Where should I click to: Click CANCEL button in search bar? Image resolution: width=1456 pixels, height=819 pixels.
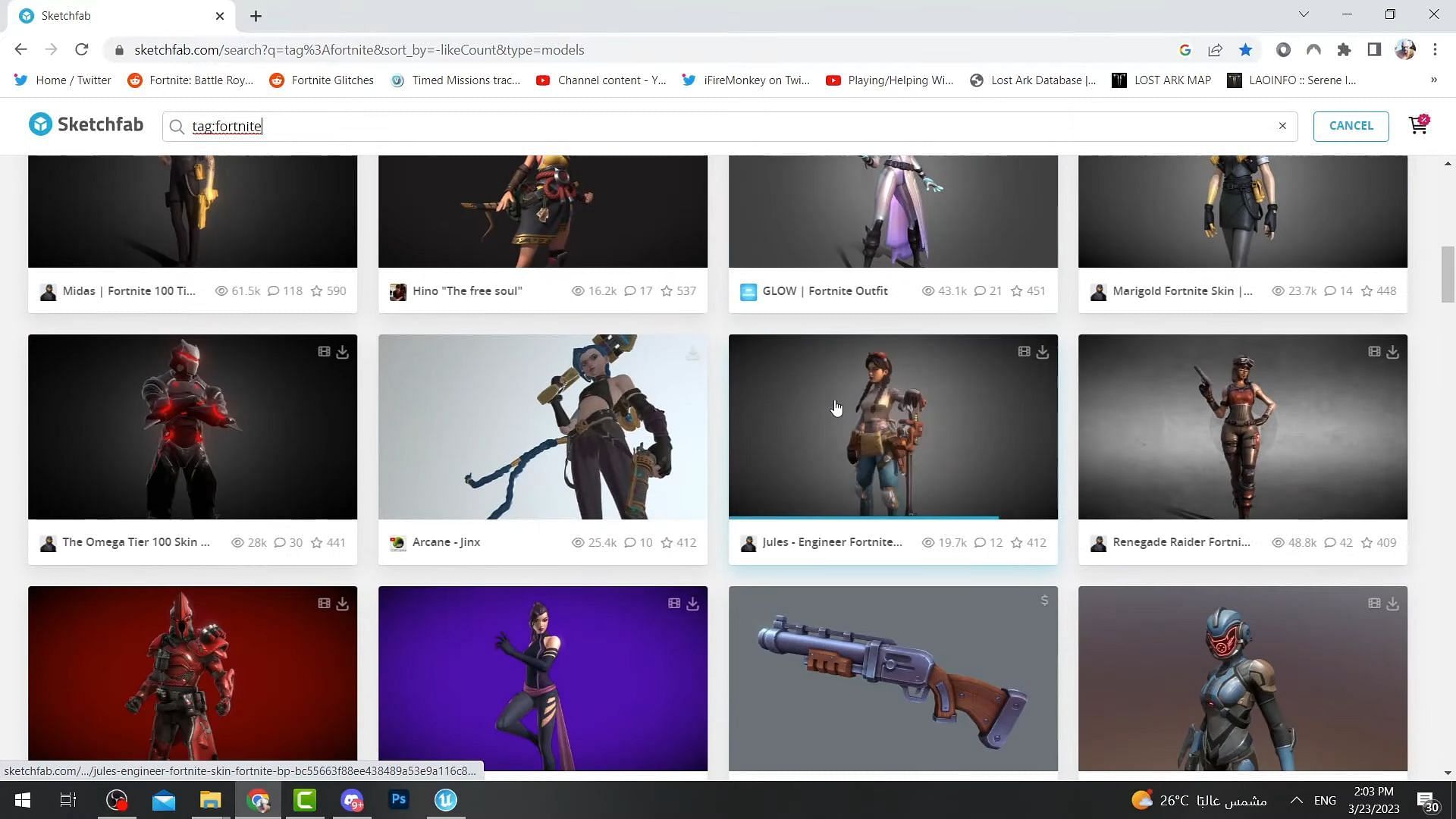pos(1351,125)
